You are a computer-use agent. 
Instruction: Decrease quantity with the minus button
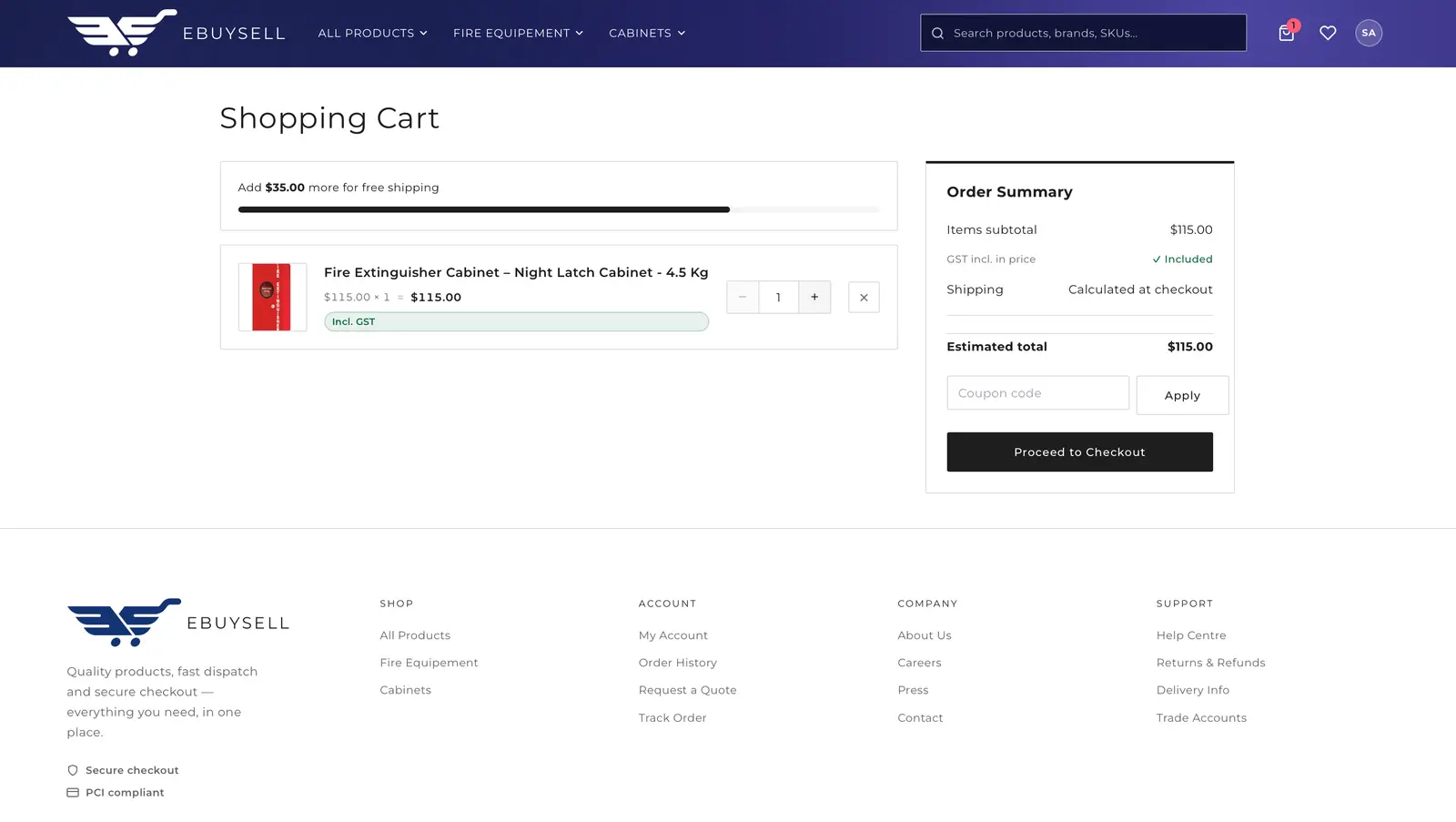(743, 297)
